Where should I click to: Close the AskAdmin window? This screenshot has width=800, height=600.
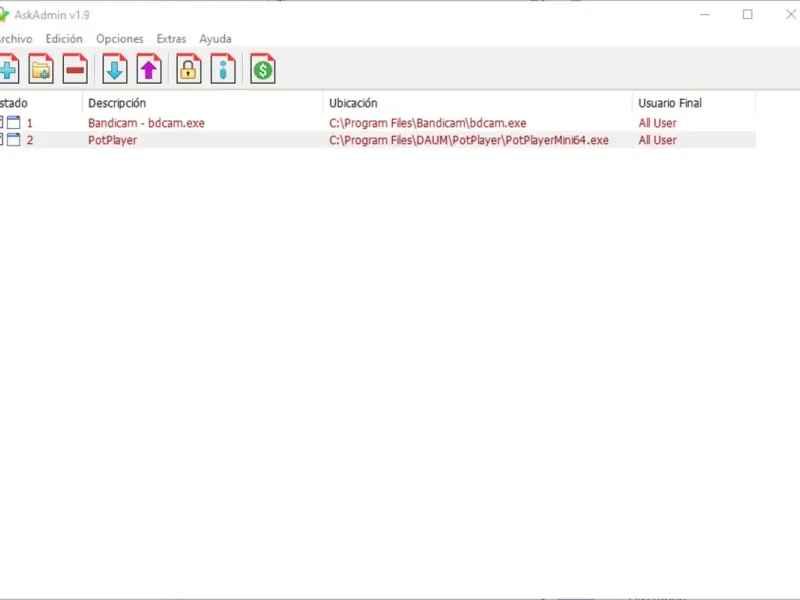(790, 14)
